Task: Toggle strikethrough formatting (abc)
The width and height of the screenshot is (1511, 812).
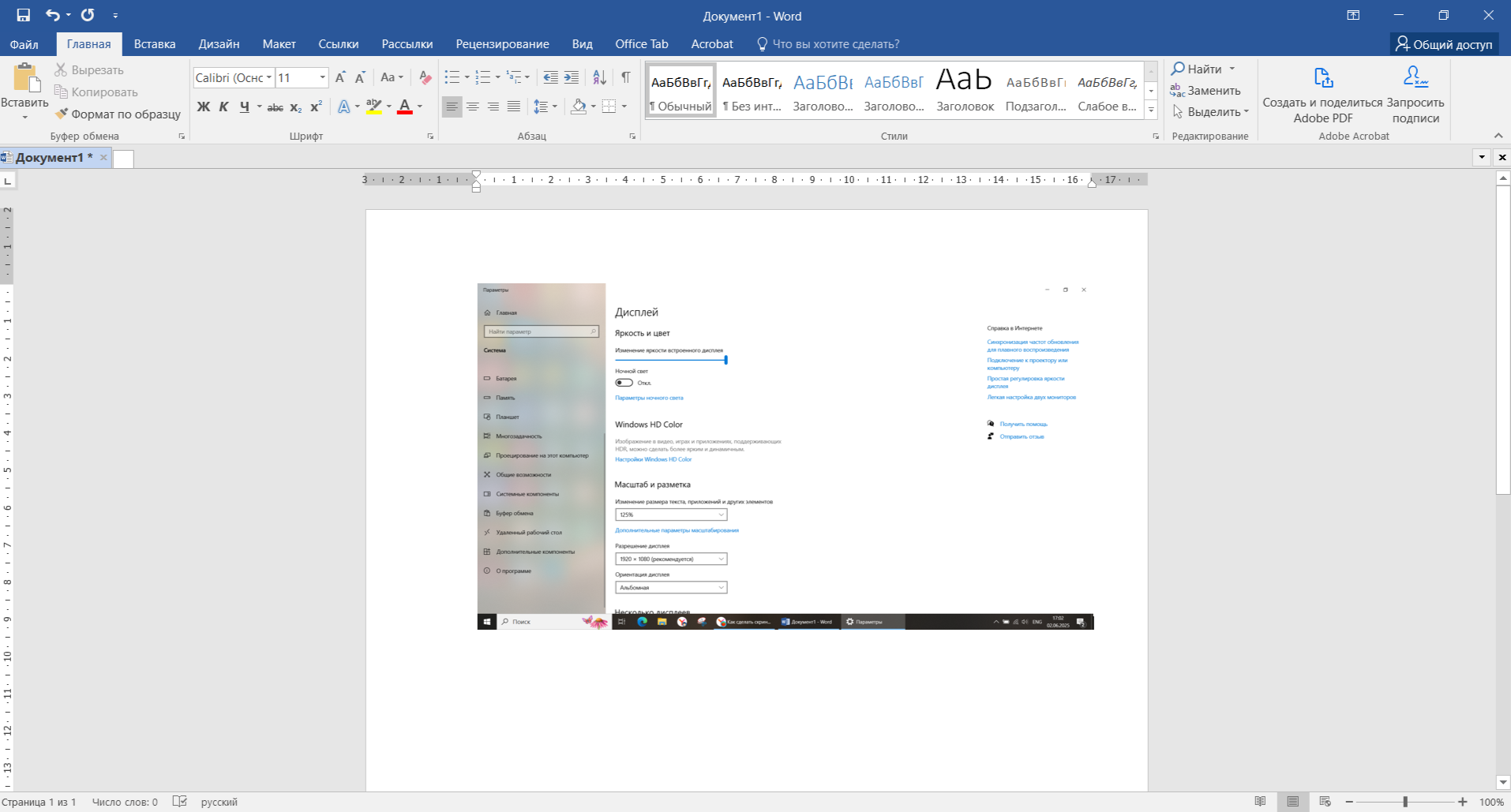Action: pyautogui.click(x=275, y=107)
